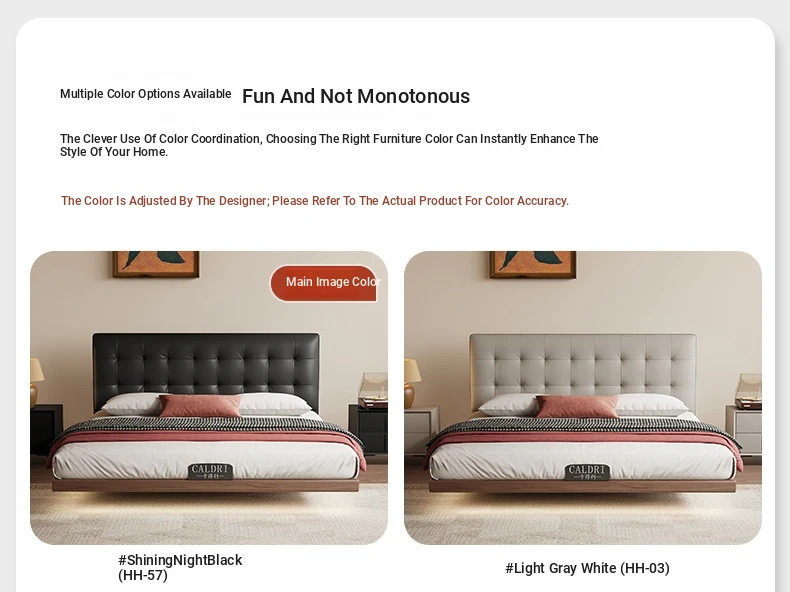The width and height of the screenshot is (790, 592).
Task: Click the table lamp beside gray bed
Action: tap(412, 383)
